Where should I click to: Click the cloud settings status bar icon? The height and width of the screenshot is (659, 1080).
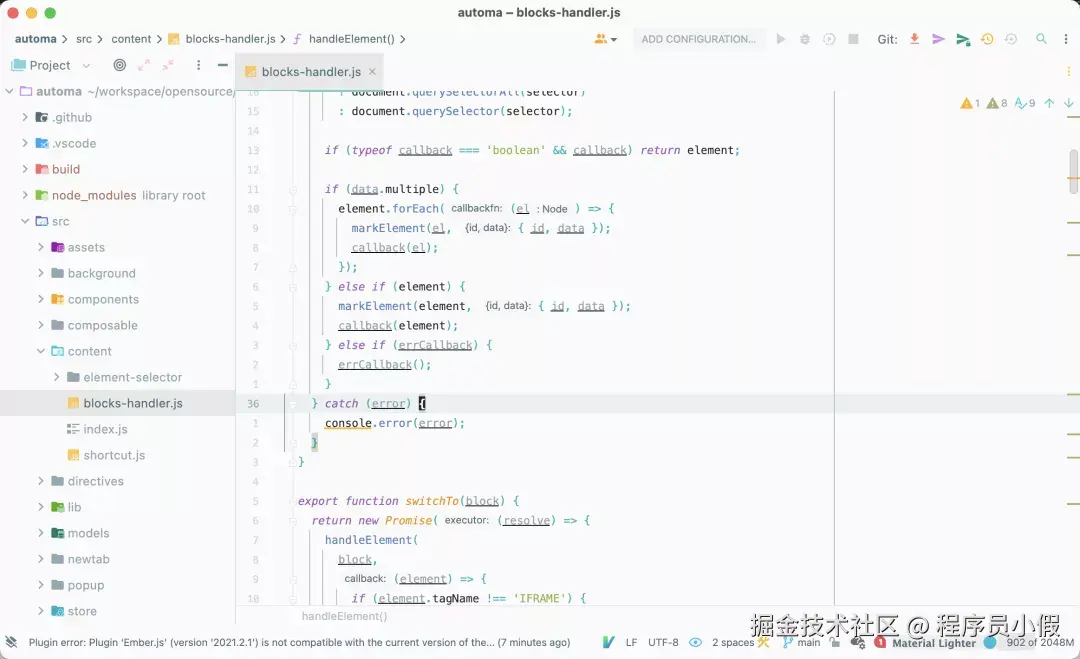coord(858,642)
